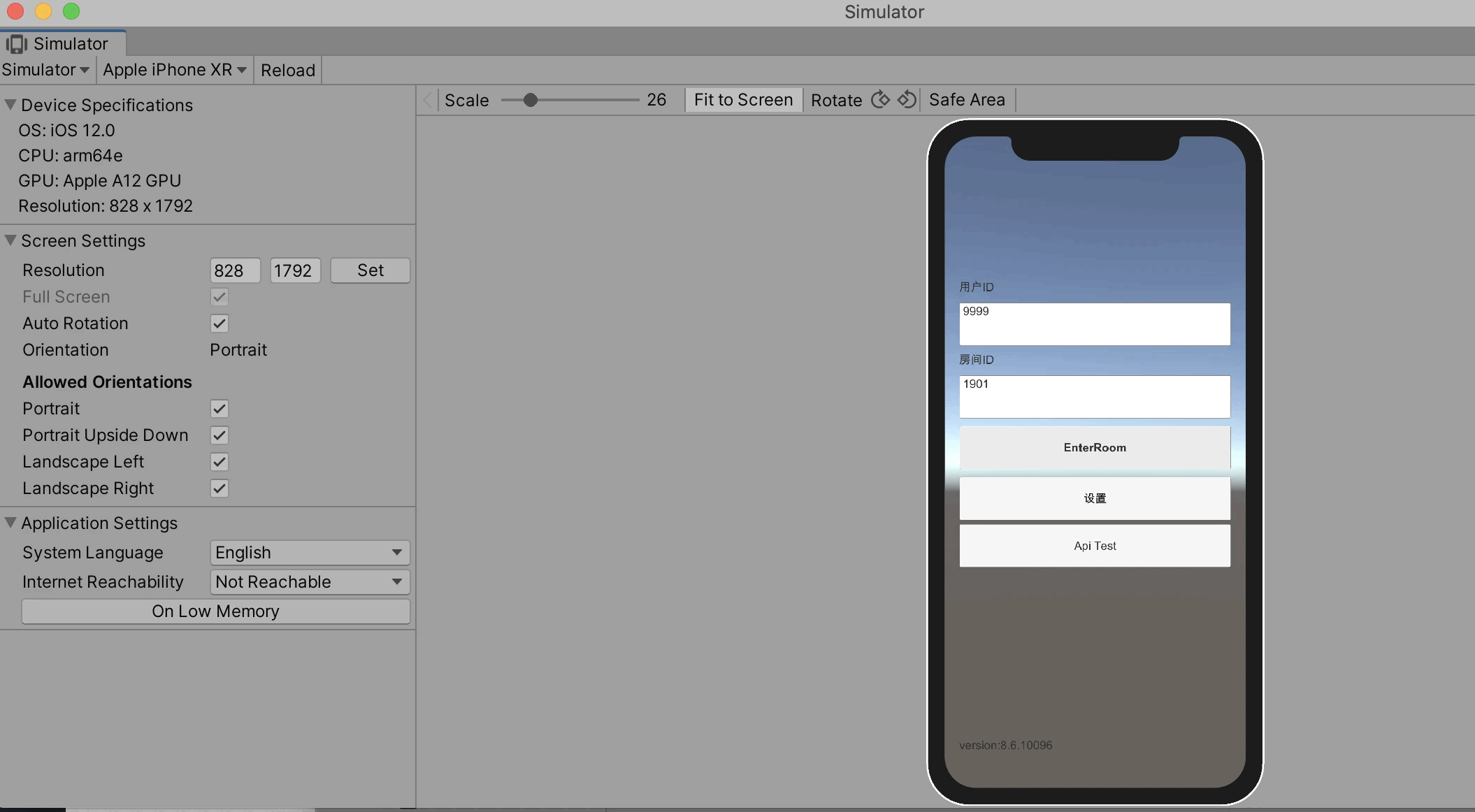Uncheck Landscape Left orientation
Image resolution: width=1475 pixels, height=812 pixels.
(220, 462)
